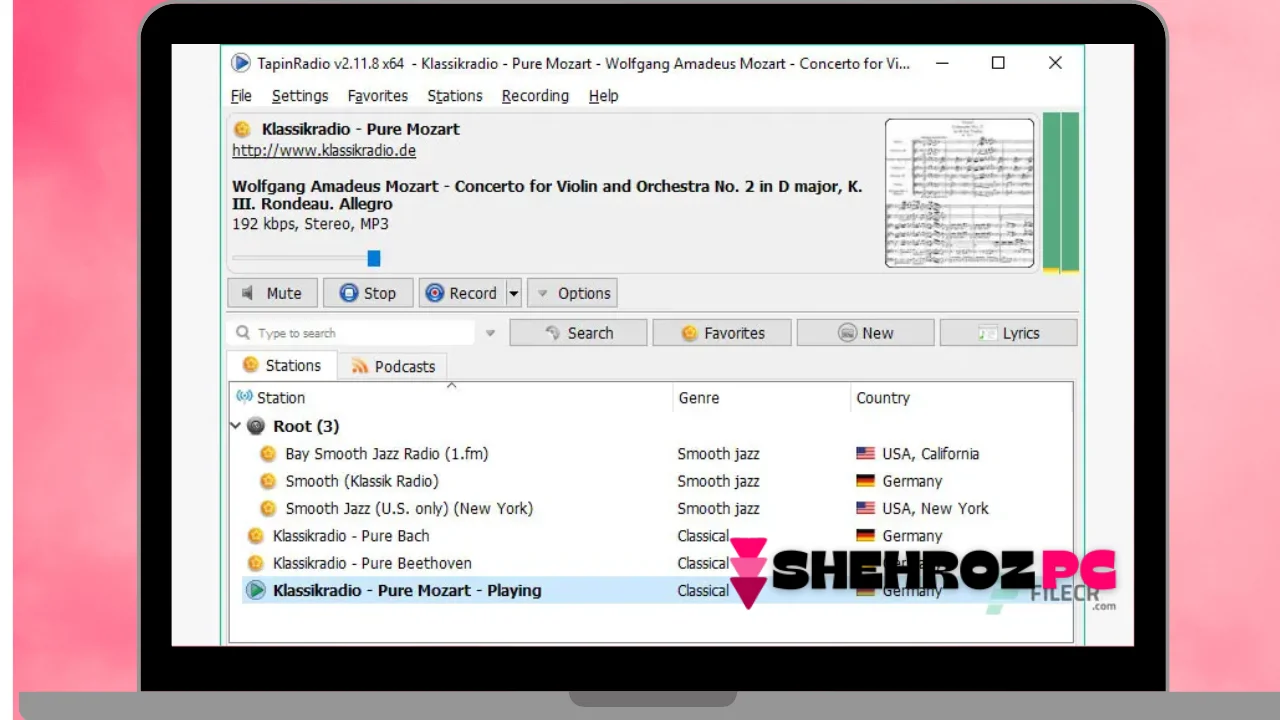
Task: Click 'Smooth jazz' genre of Bay Smooth Jazz
Action: click(718, 454)
